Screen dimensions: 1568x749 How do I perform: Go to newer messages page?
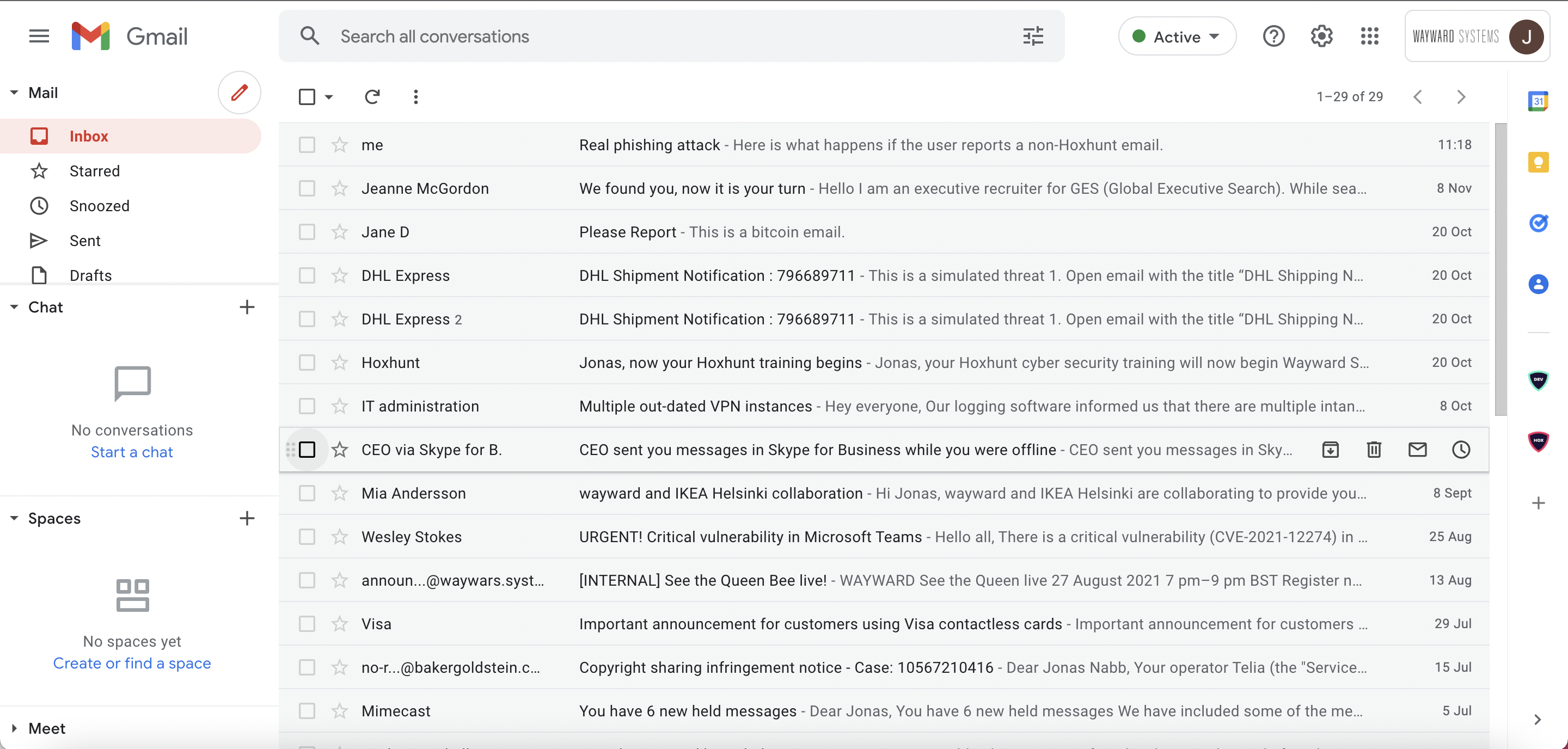point(1418,97)
